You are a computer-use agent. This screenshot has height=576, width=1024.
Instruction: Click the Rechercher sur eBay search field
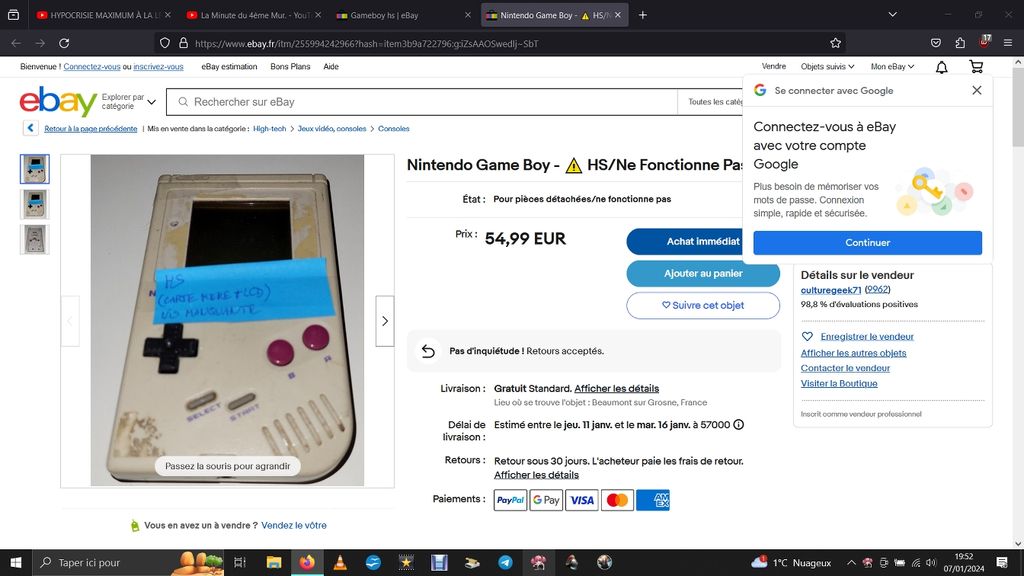click(422, 102)
